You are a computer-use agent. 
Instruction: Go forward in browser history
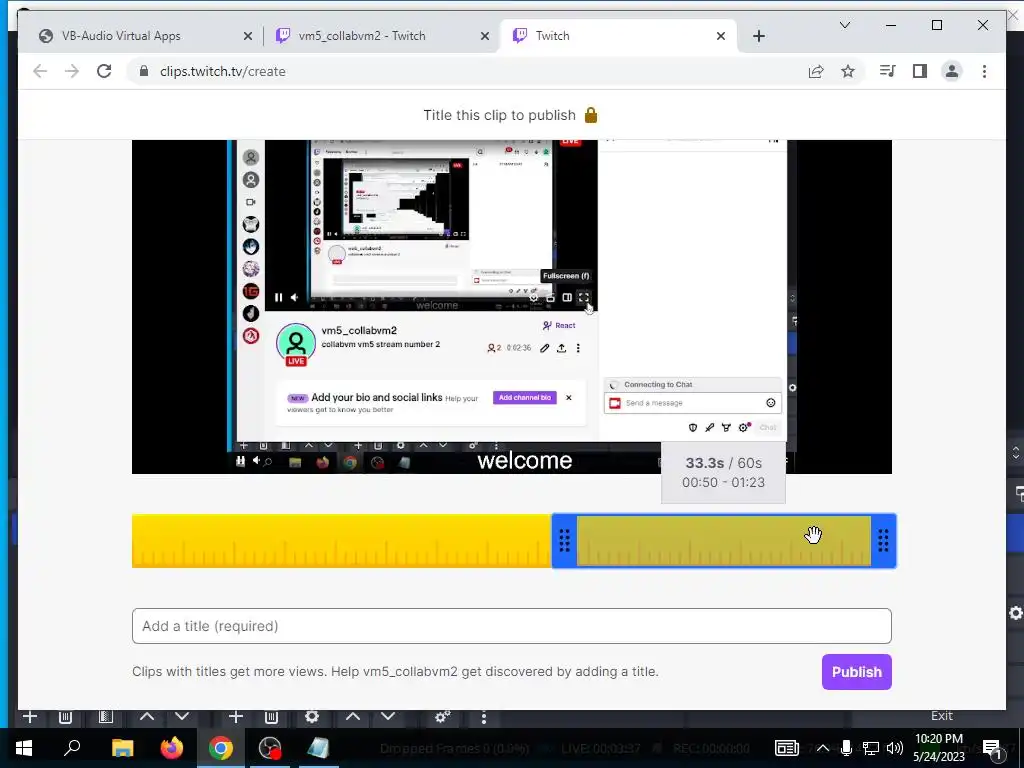point(72,71)
